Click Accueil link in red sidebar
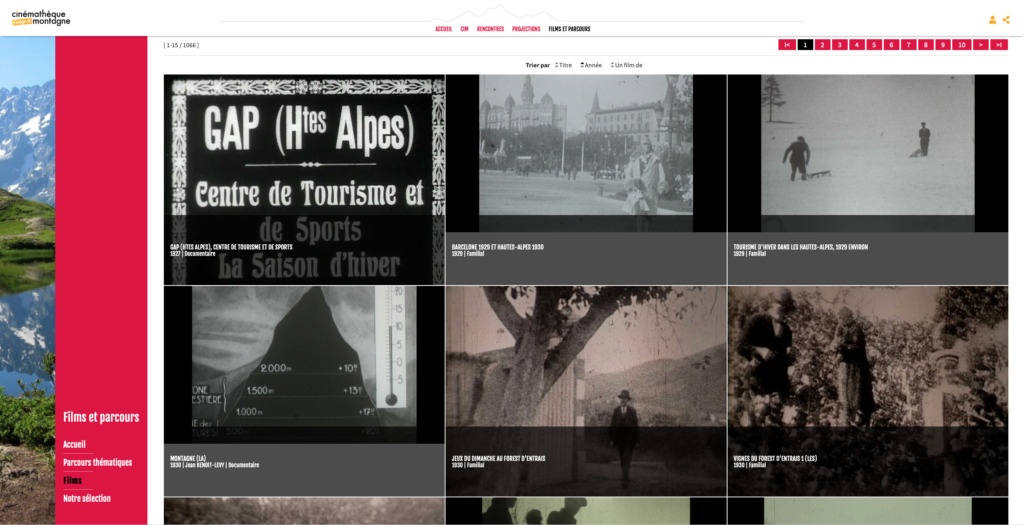1024x525 pixels. pos(74,445)
